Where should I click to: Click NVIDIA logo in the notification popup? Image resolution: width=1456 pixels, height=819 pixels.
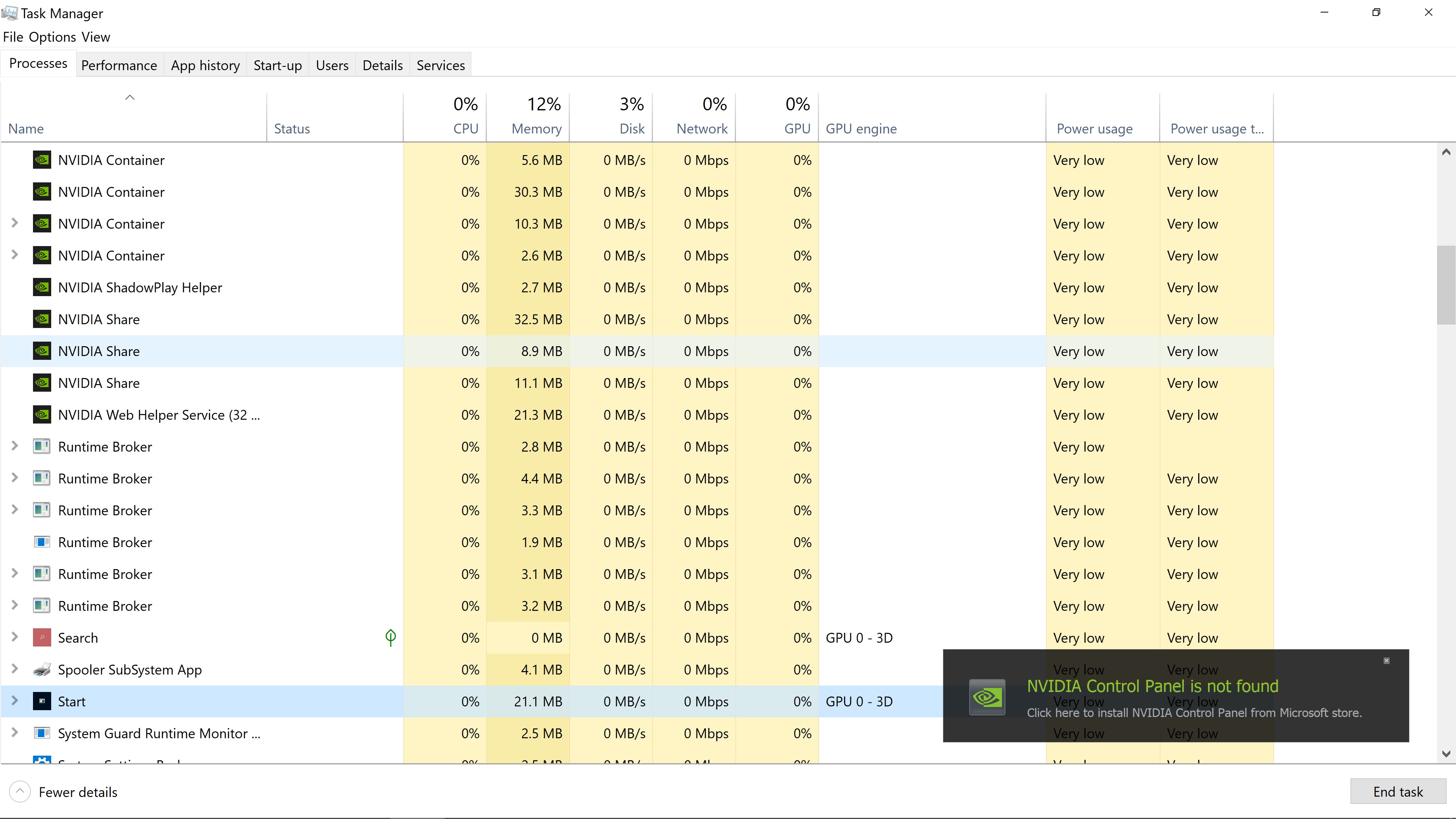tap(987, 697)
